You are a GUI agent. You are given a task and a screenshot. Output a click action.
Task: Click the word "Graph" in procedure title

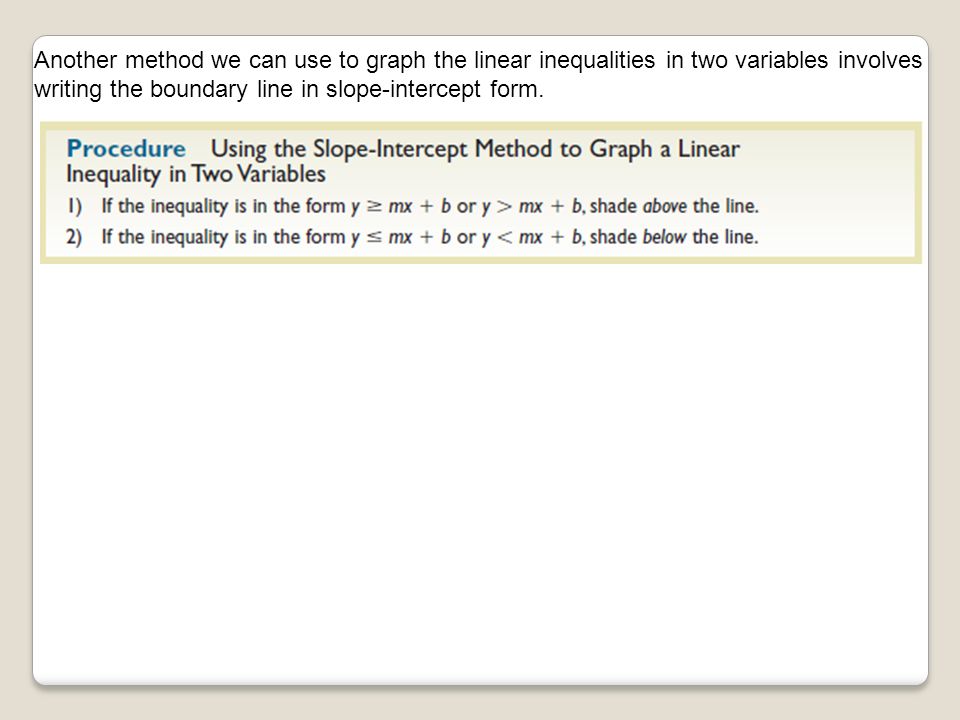621,149
